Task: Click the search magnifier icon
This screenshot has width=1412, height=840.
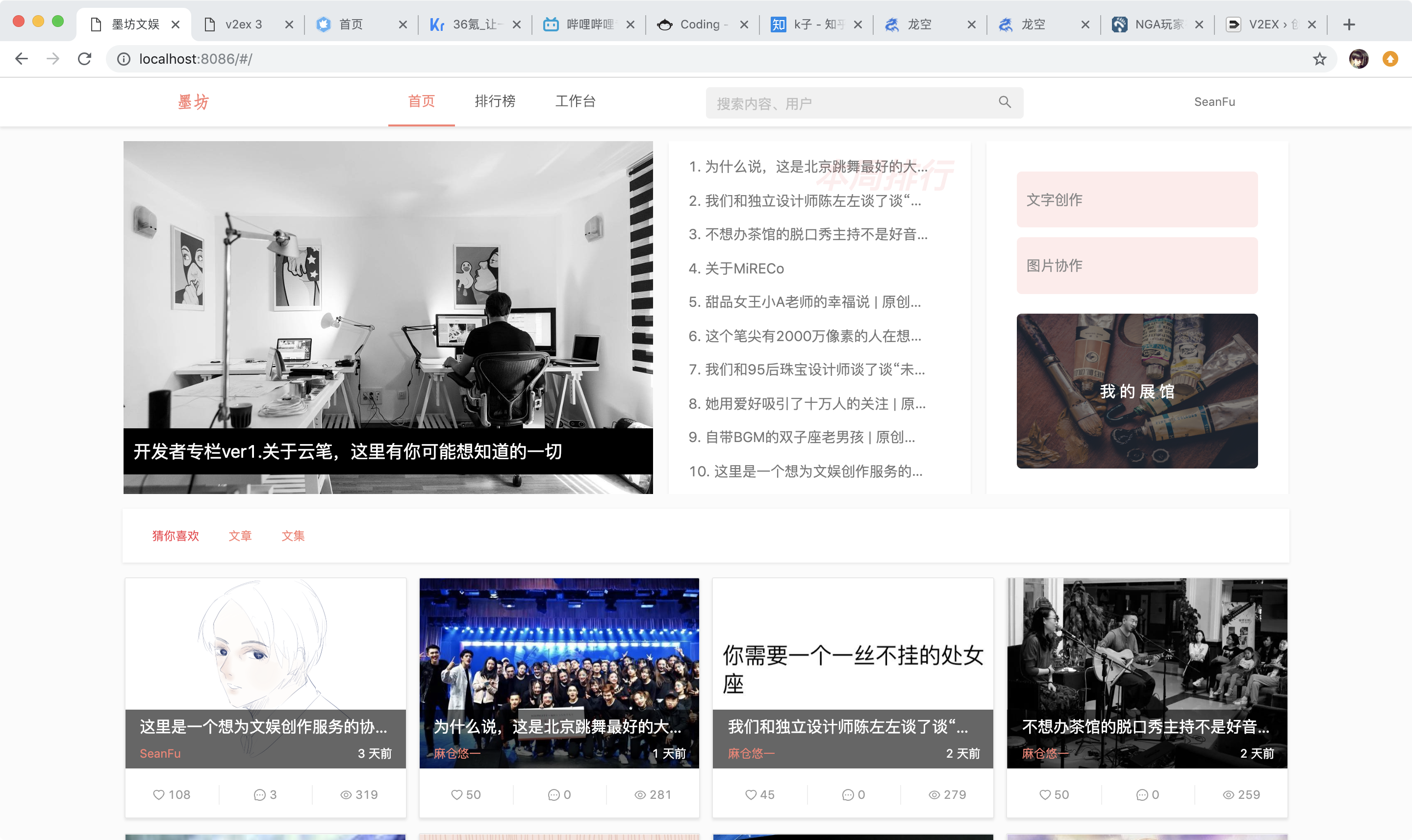Action: pyautogui.click(x=1005, y=102)
